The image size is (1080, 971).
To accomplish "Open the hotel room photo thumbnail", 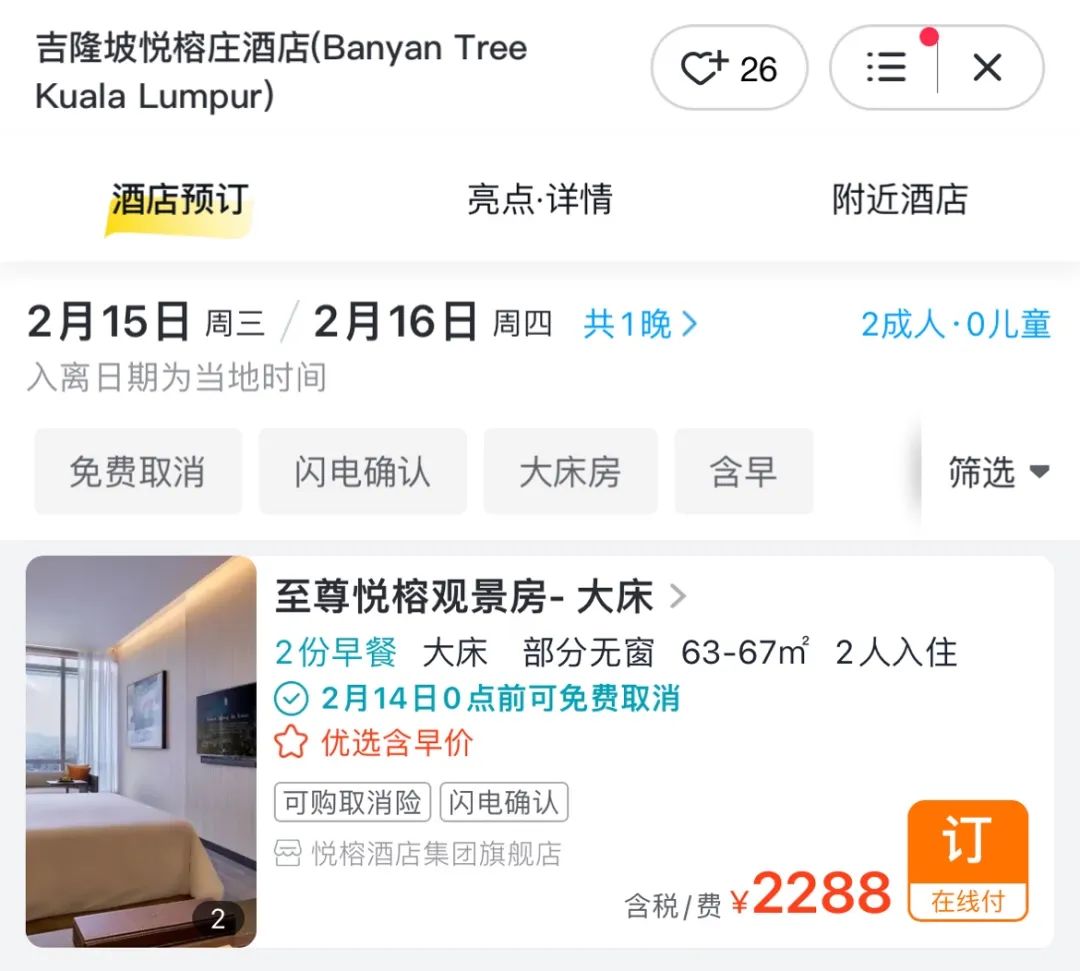I will click(141, 751).
